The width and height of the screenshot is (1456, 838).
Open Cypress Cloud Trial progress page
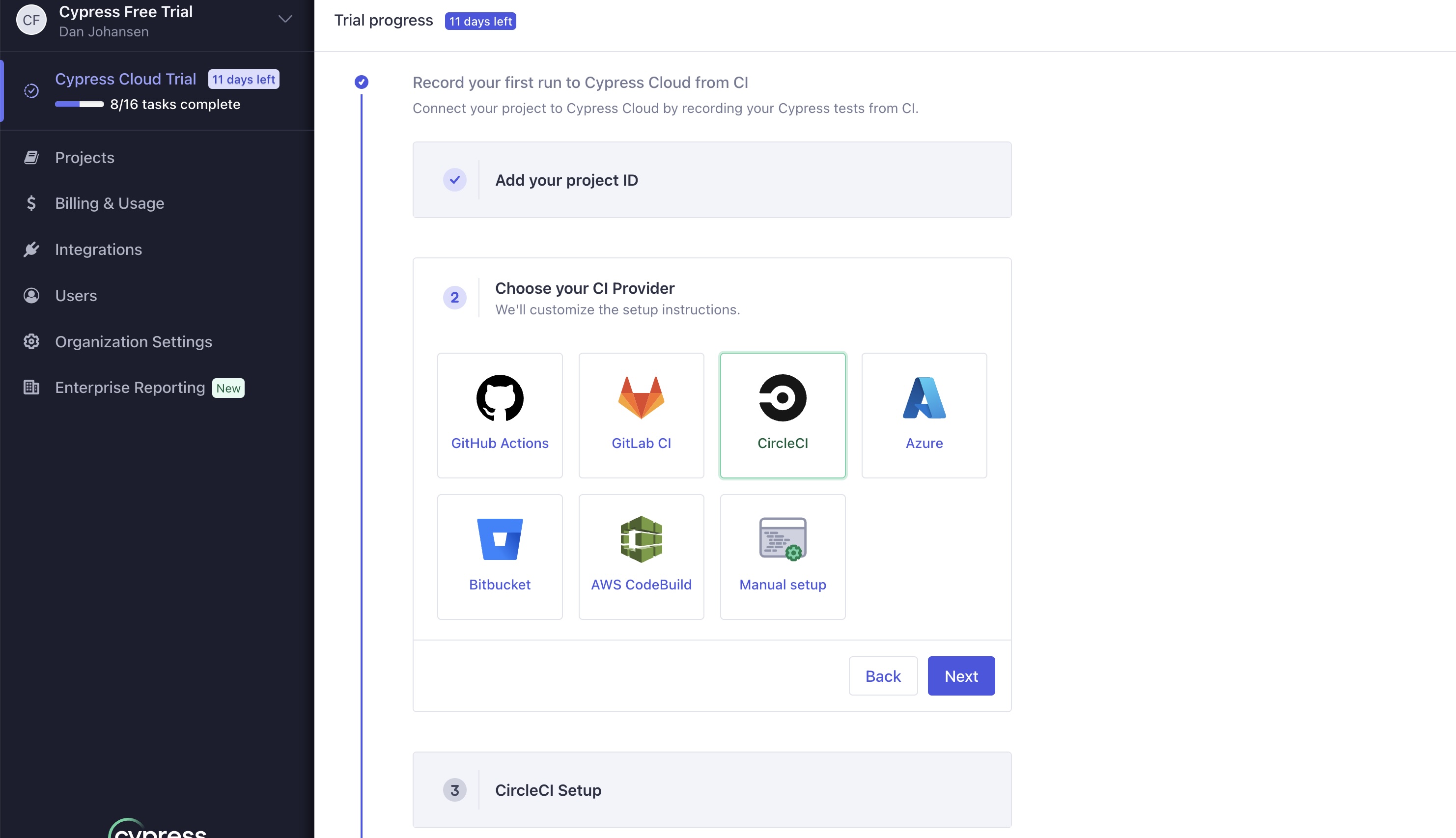coord(125,79)
